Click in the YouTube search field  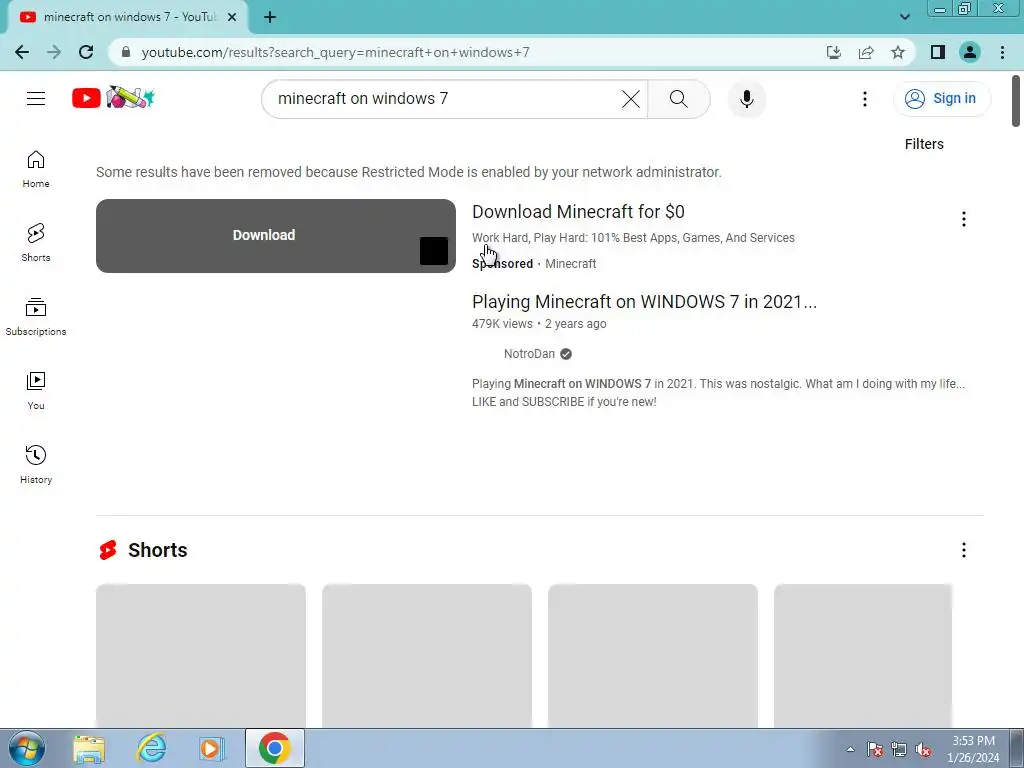[444, 99]
